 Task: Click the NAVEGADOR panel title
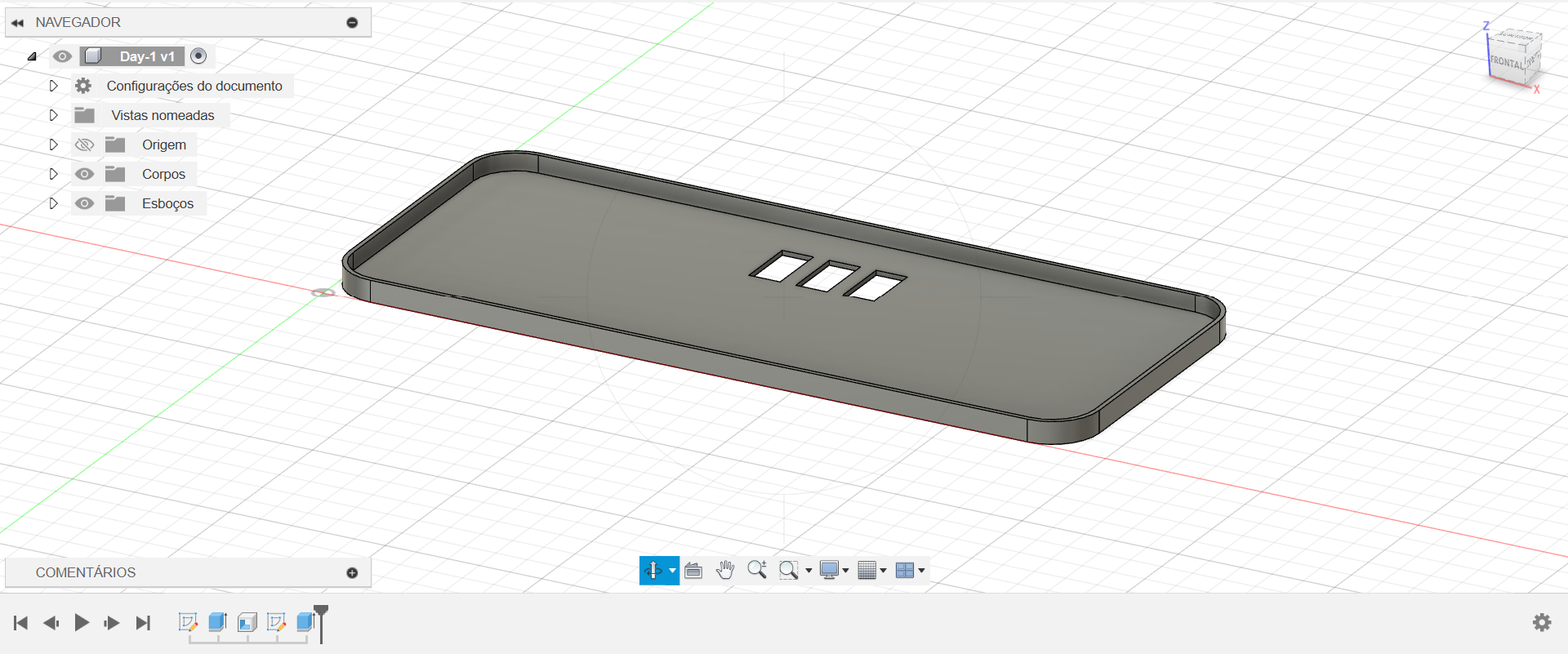pos(78,23)
